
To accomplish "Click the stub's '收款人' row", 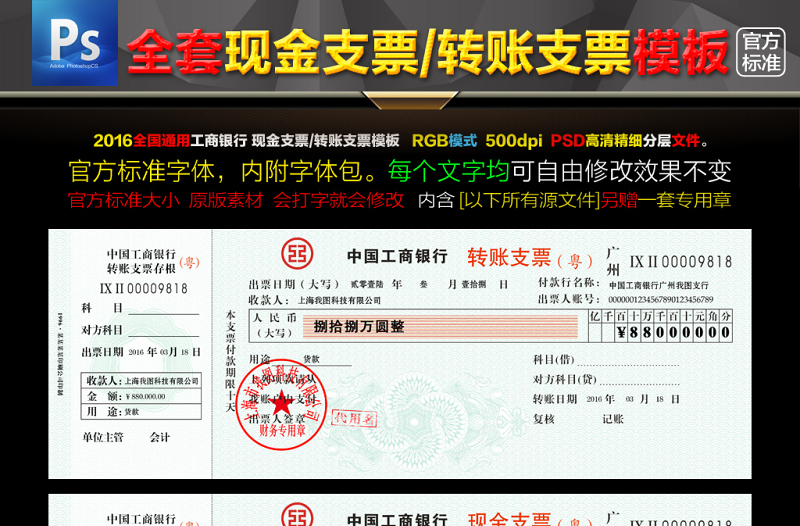I will coord(141,381).
